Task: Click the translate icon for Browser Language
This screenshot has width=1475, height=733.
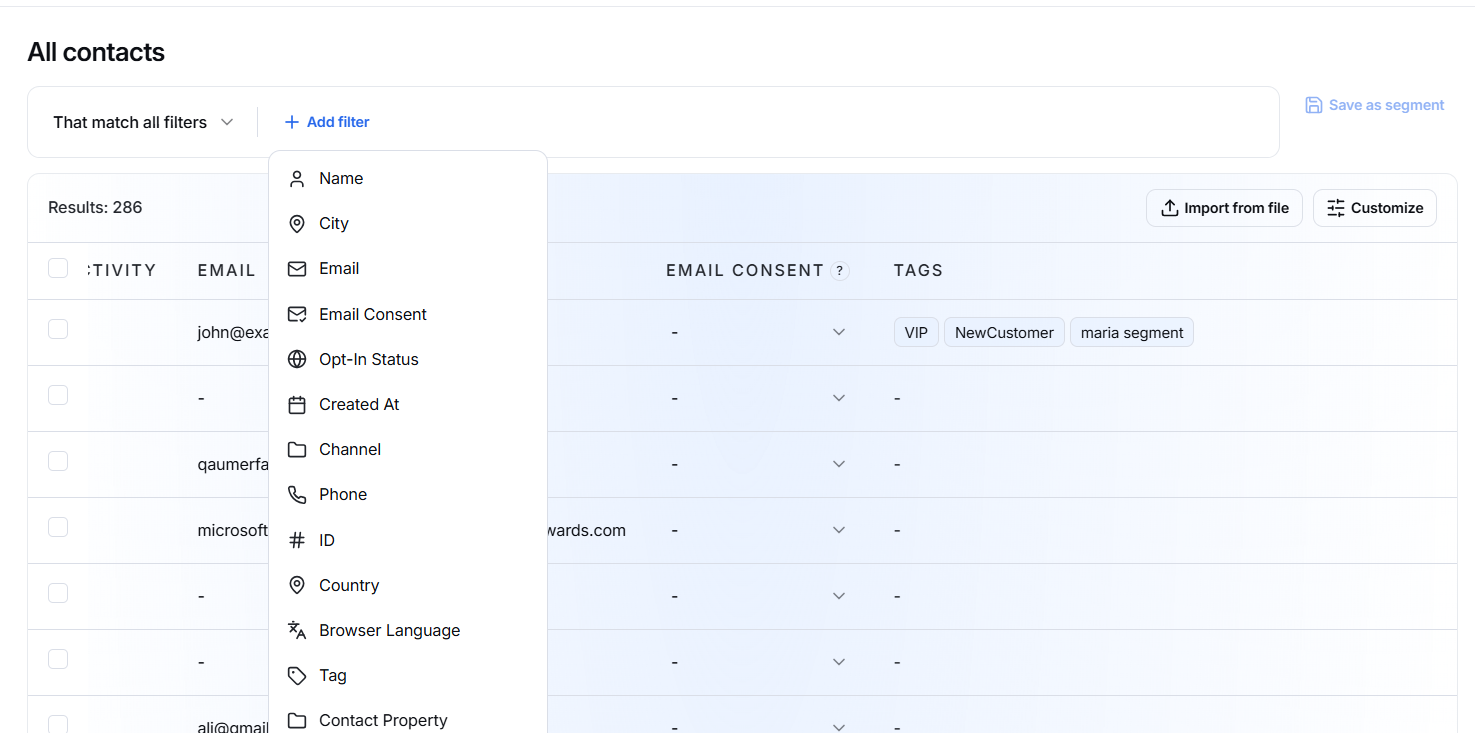Action: click(x=297, y=630)
